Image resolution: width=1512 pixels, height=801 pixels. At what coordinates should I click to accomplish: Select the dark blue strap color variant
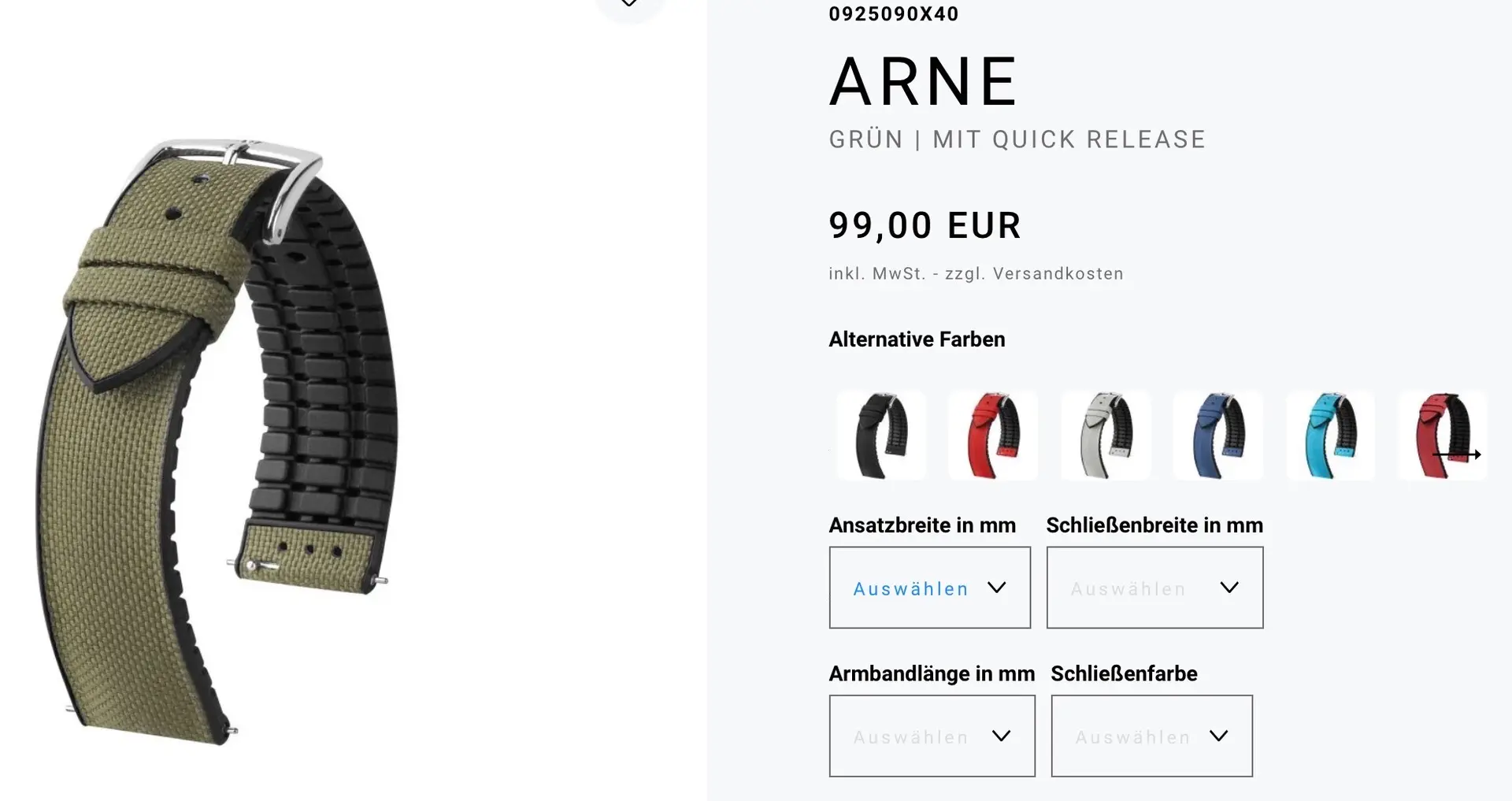[x=1218, y=436]
